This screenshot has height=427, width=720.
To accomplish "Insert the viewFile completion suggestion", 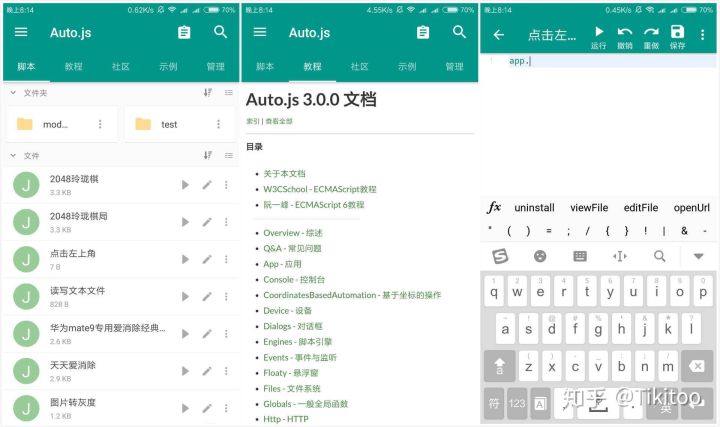I will click(589, 208).
